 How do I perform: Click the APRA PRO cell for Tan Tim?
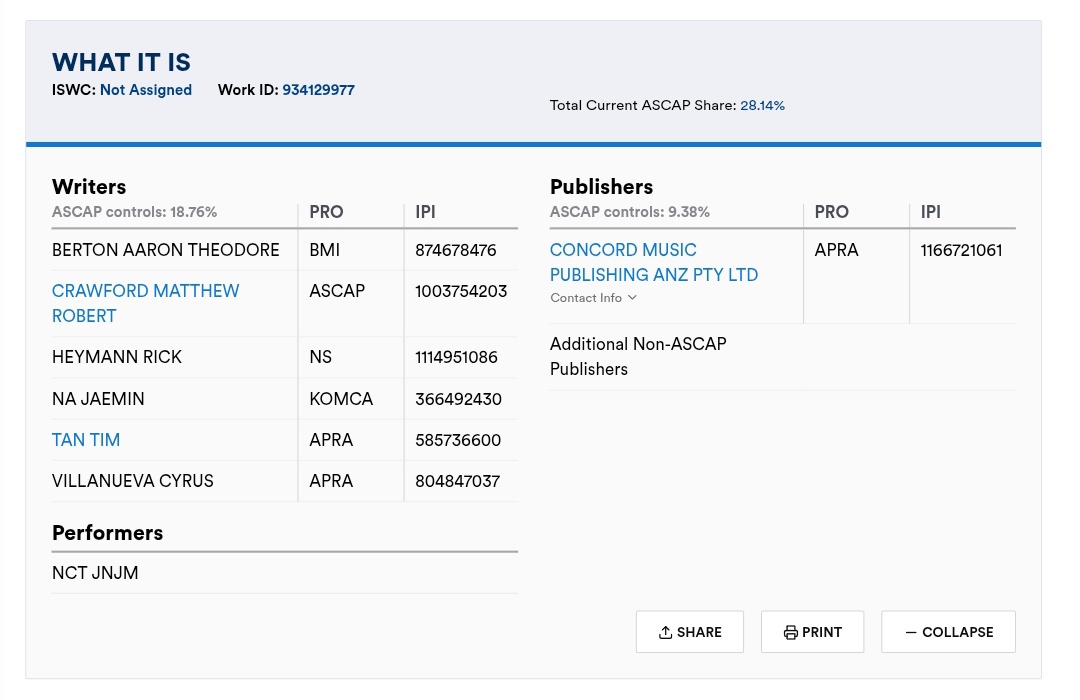click(331, 440)
